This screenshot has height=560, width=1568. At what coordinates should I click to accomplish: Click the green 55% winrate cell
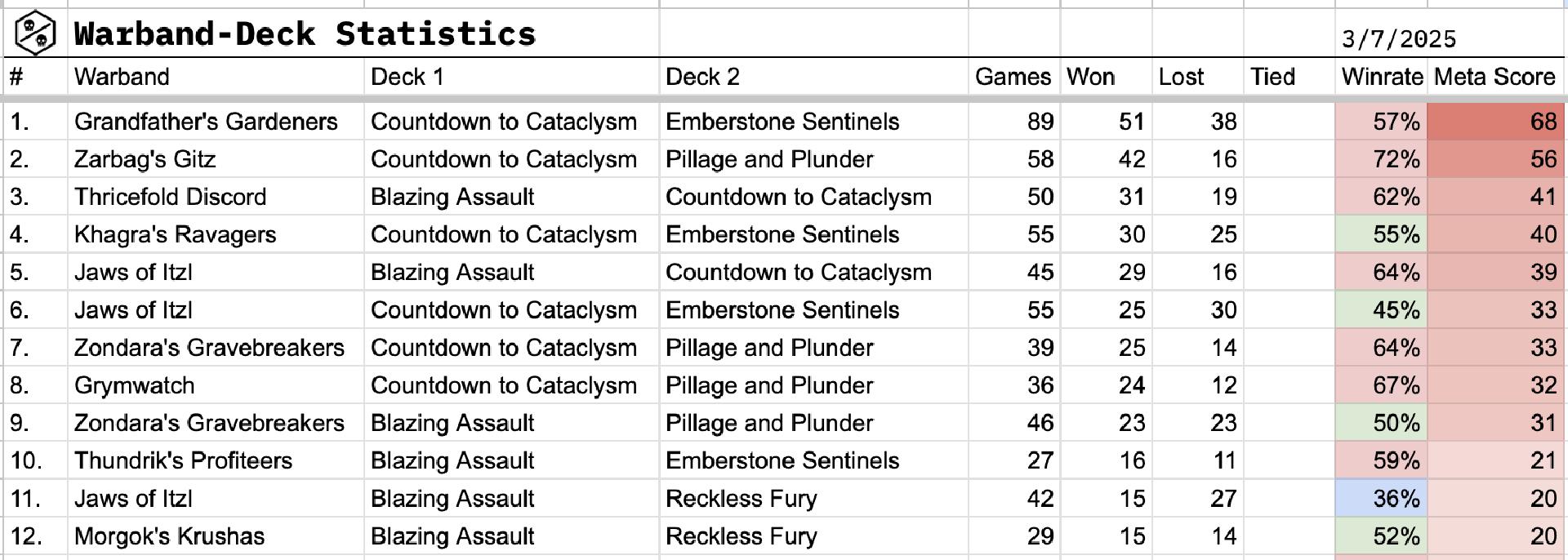[x=1382, y=234]
